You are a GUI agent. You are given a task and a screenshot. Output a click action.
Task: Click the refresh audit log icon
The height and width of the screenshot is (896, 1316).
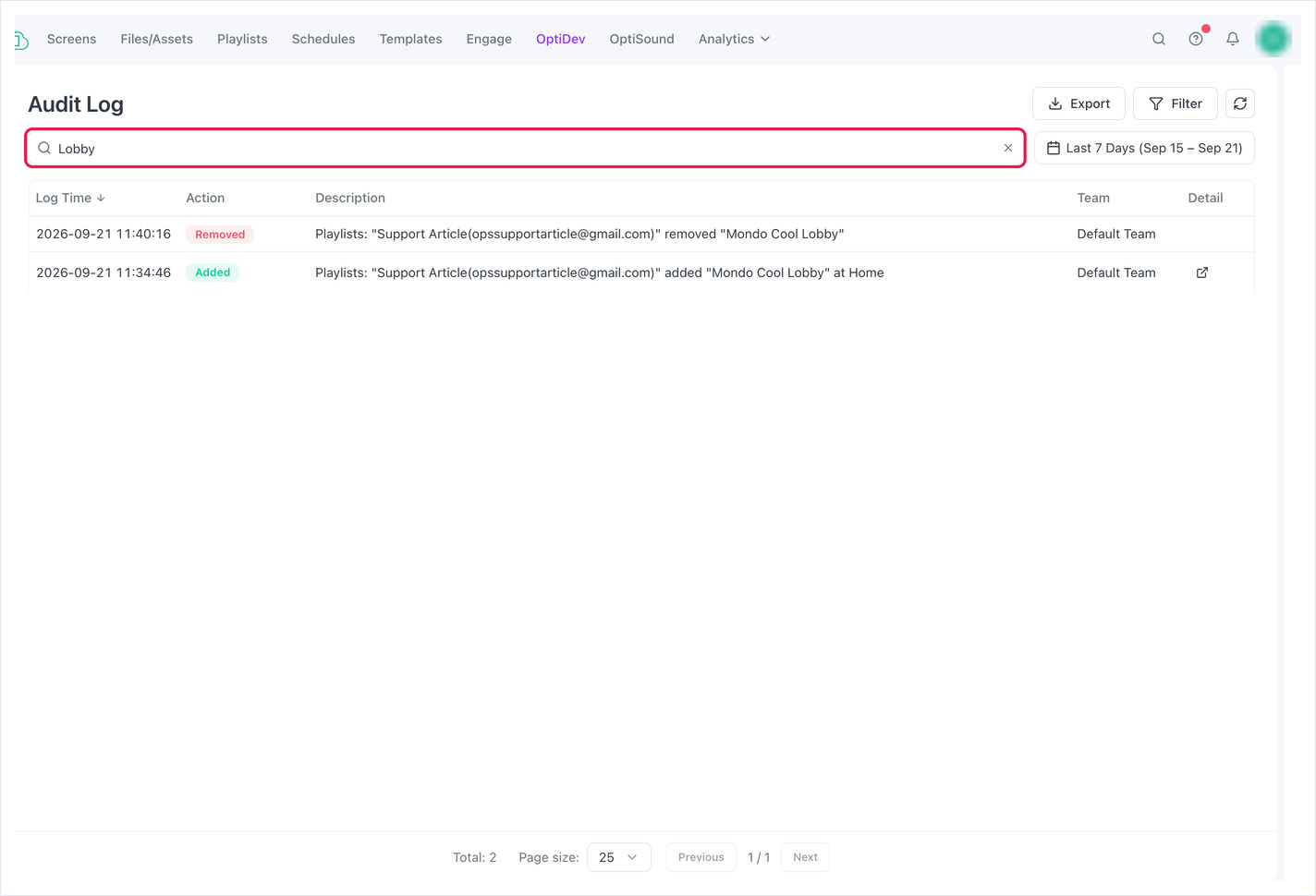1240,103
